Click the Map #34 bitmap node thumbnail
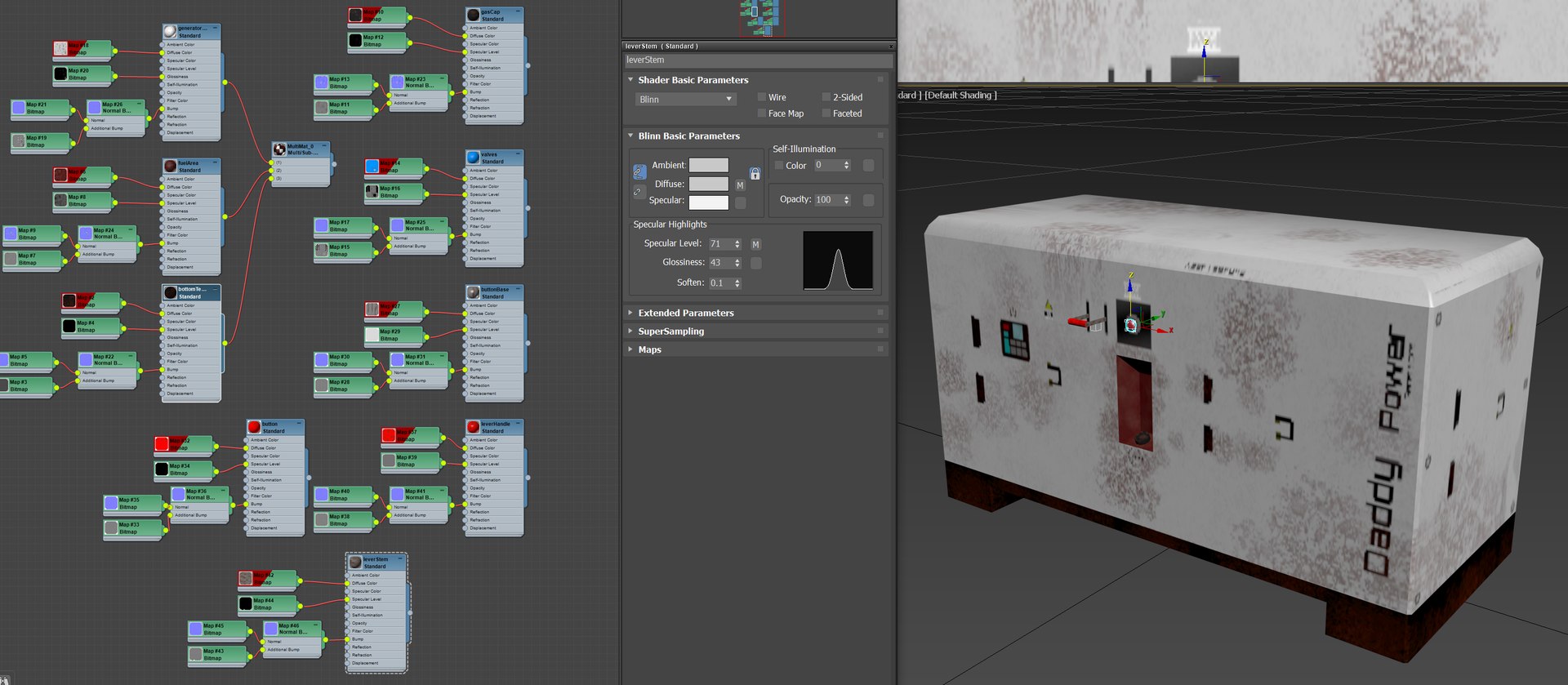 tap(162, 469)
